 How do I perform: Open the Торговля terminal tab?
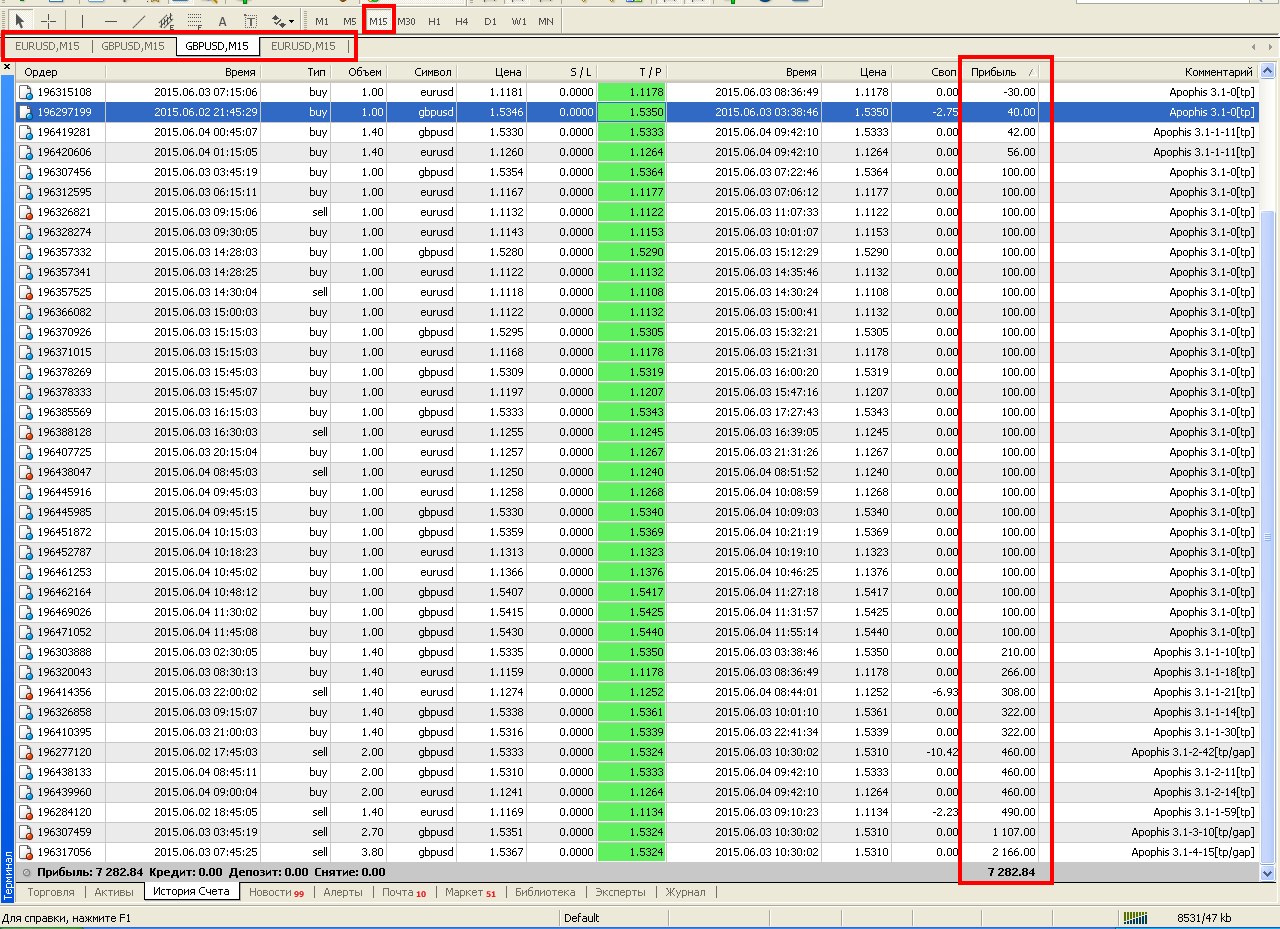coord(50,892)
